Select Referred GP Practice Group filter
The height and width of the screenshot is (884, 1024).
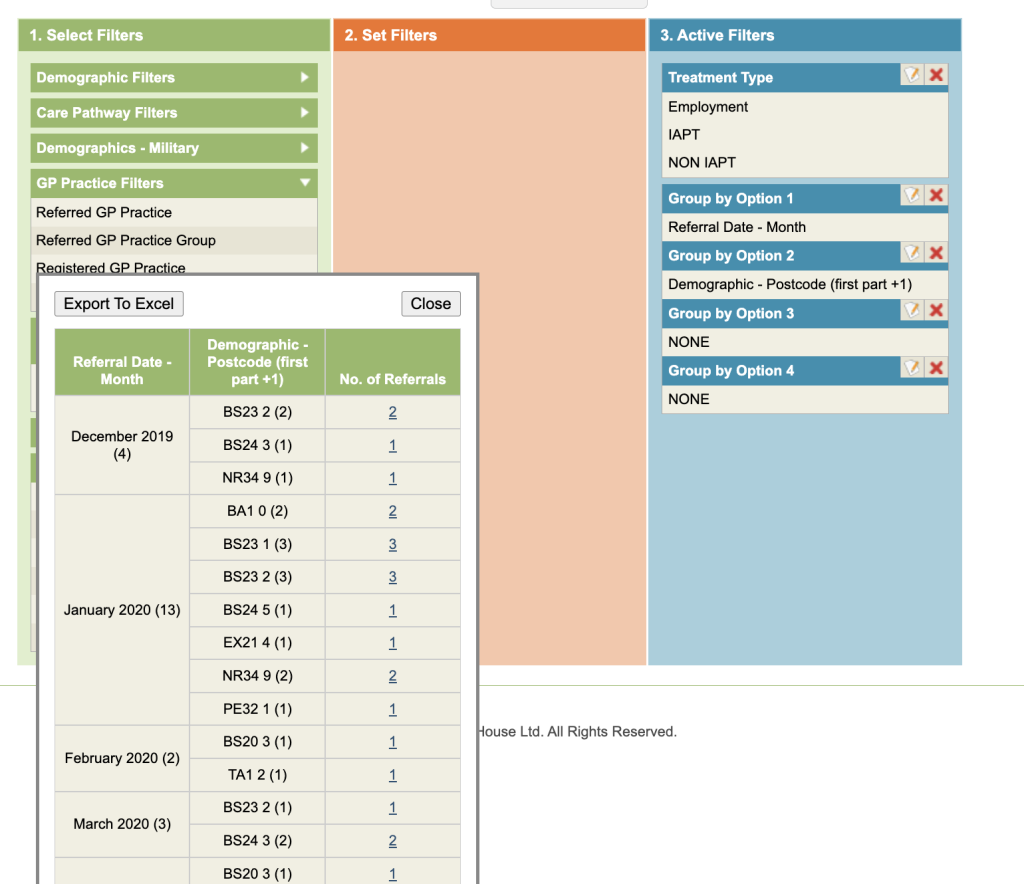pyautogui.click(x=126, y=241)
